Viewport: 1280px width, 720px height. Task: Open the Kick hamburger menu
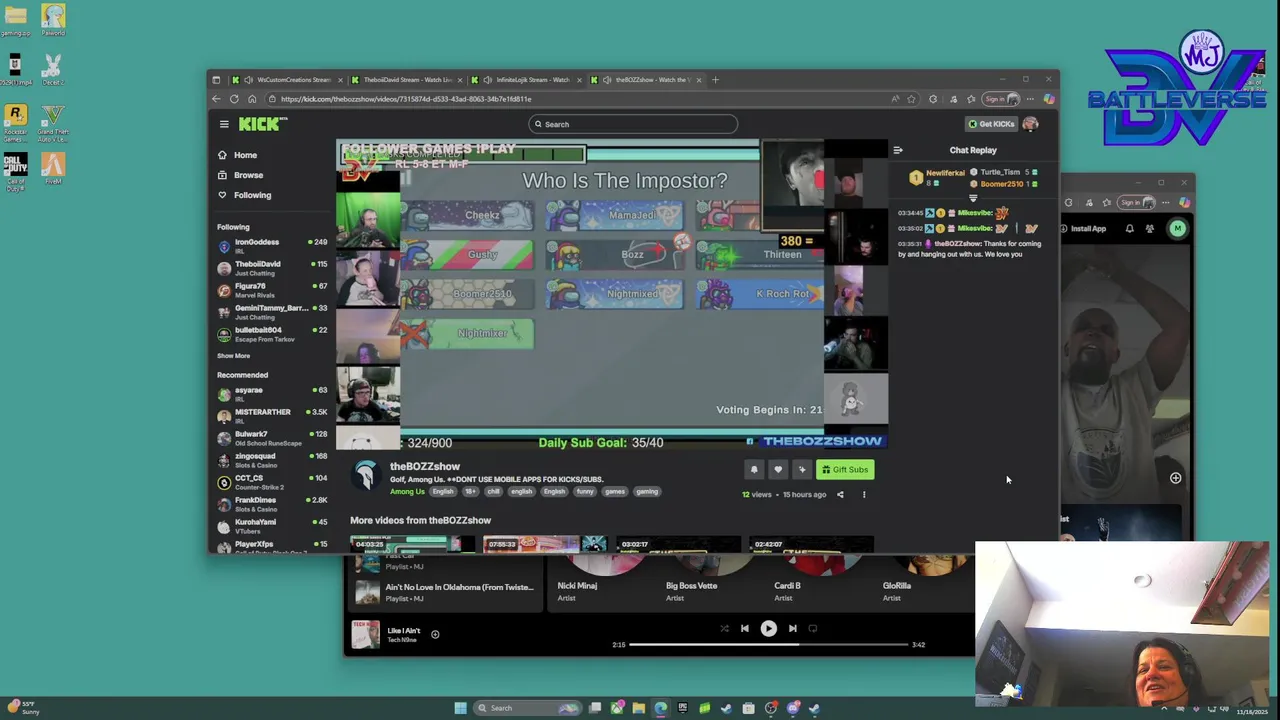(224, 124)
